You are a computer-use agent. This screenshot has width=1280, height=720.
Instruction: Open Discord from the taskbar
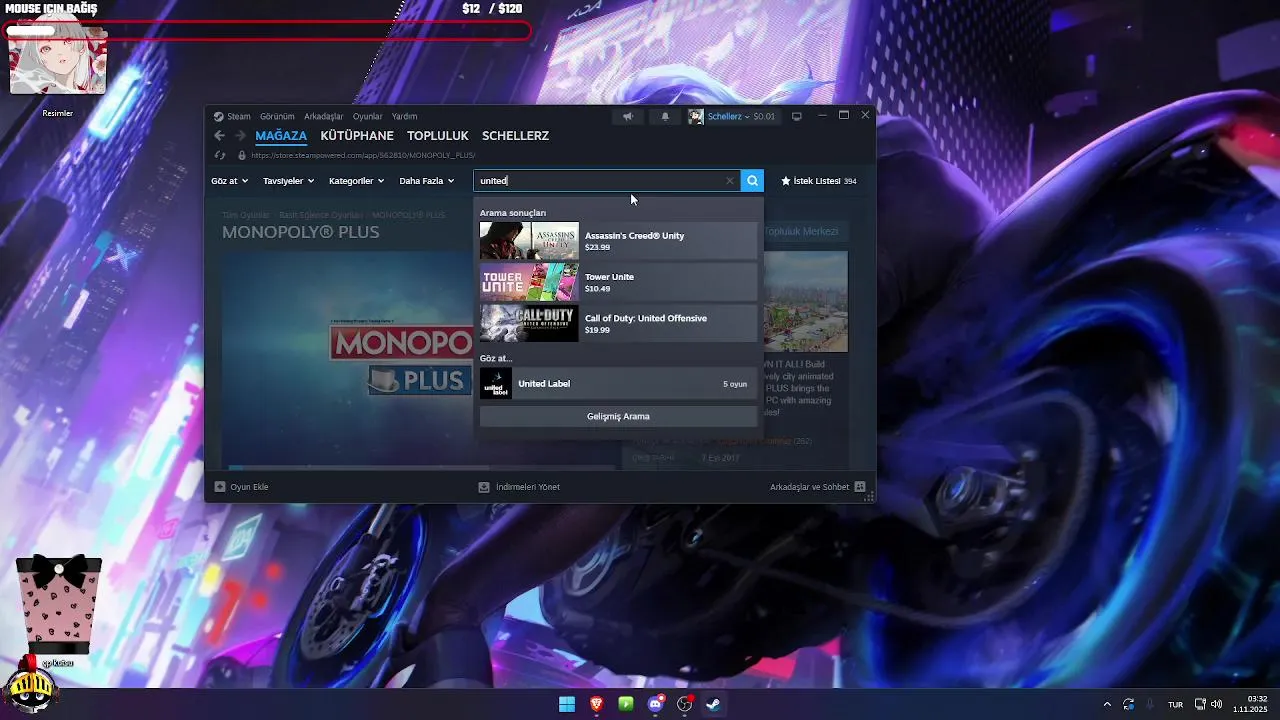(x=656, y=704)
